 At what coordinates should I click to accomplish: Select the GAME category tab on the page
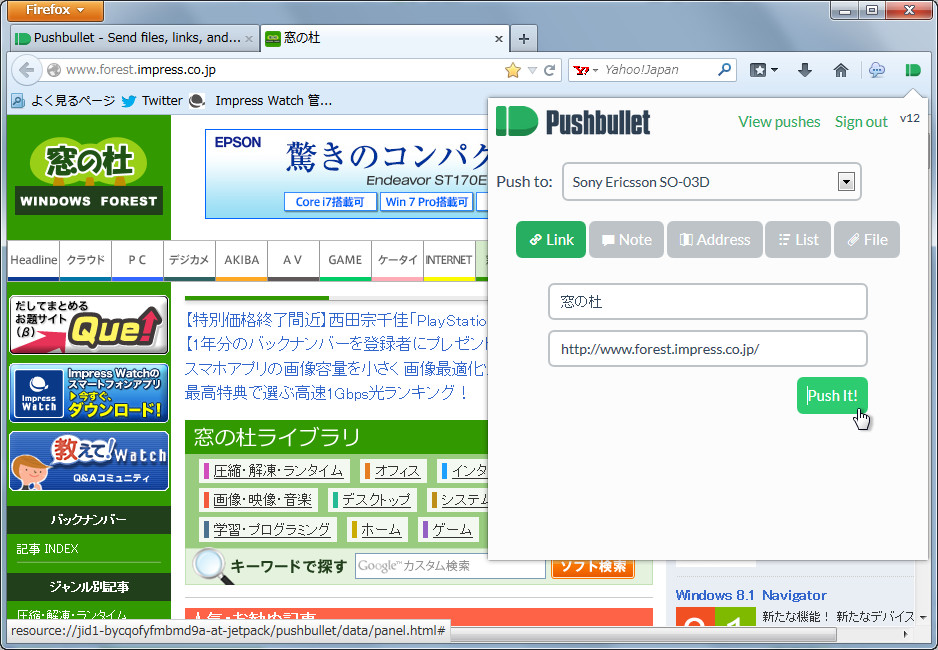tap(345, 260)
